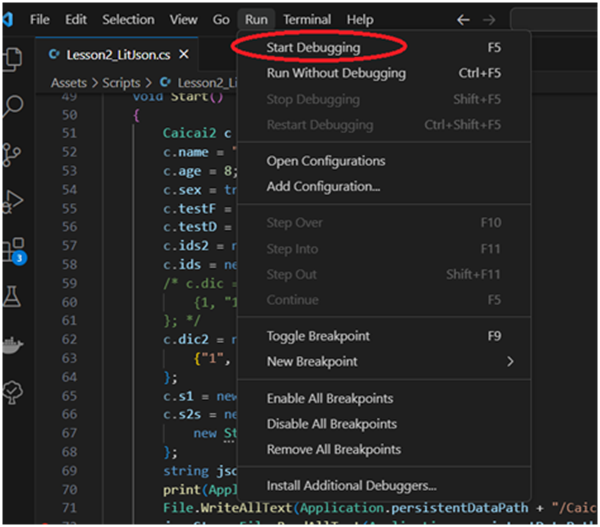Viewport: 600px width, 527px height.
Task: Click 'c.testF' on line 55
Action: [189, 209]
